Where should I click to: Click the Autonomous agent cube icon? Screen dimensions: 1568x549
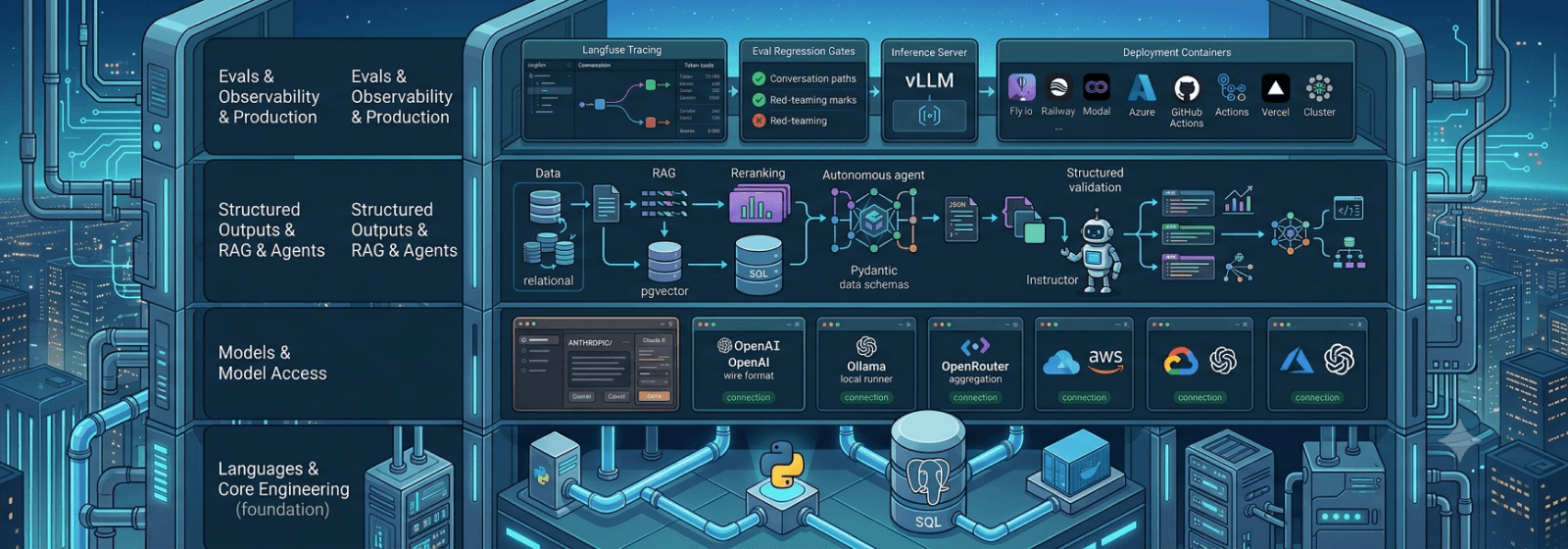pyautogui.click(x=873, y=221)
